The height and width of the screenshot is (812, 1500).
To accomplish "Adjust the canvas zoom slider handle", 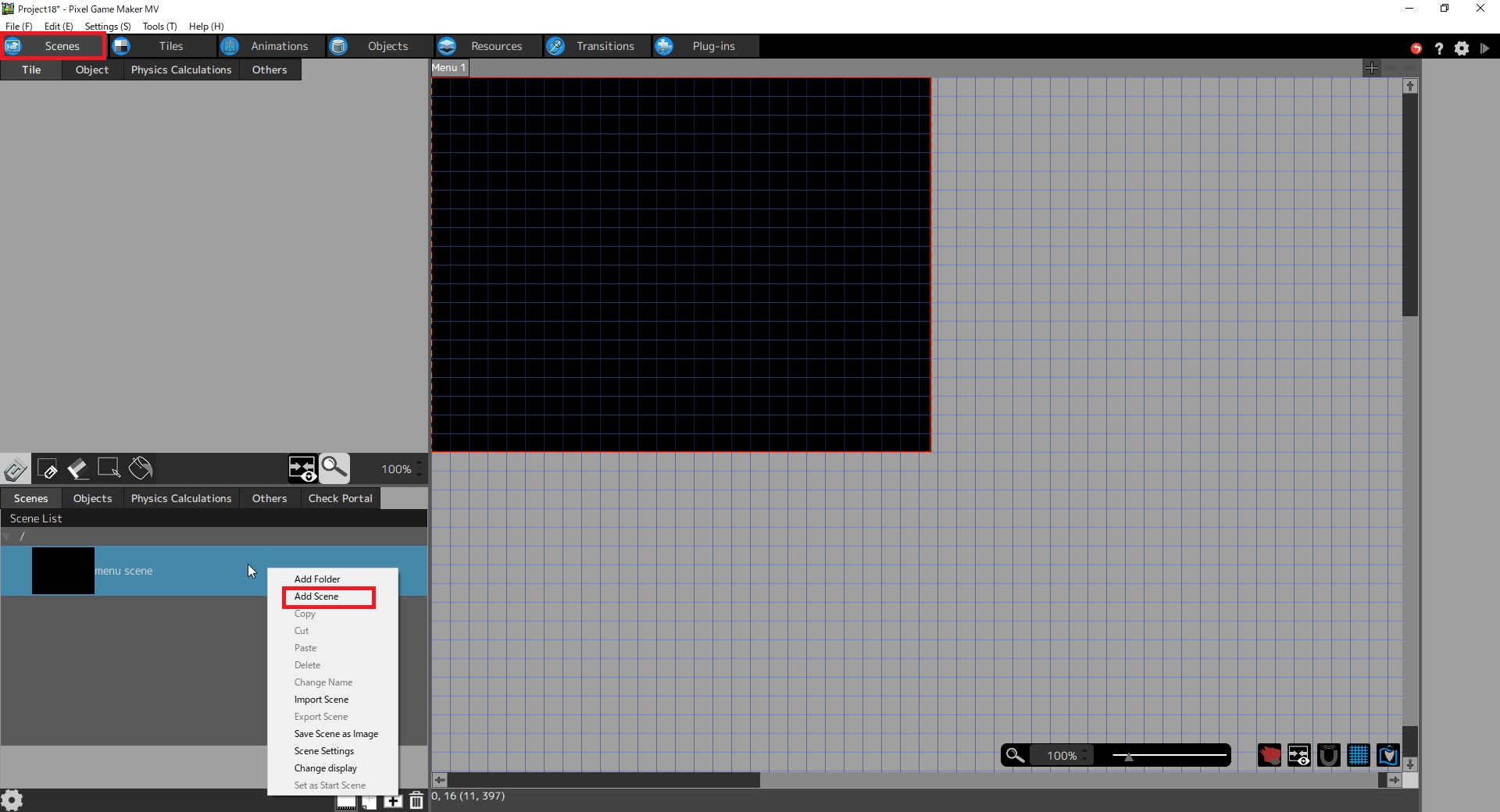I will point(1128,756).
